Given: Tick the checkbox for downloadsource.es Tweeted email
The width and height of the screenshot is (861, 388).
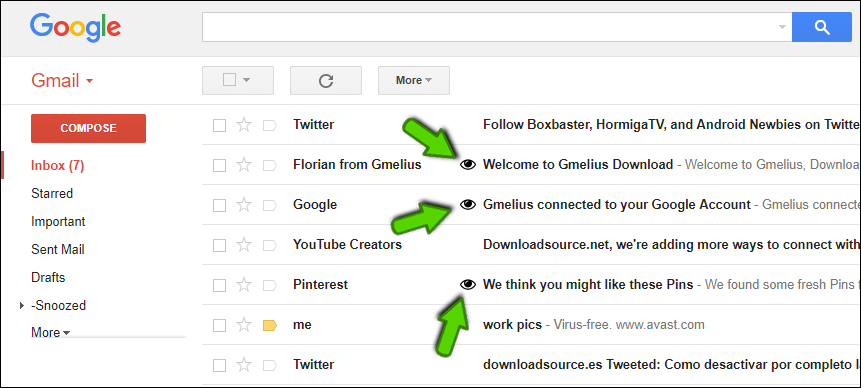Looking at the screenshot, I should [x=219, y=365].
